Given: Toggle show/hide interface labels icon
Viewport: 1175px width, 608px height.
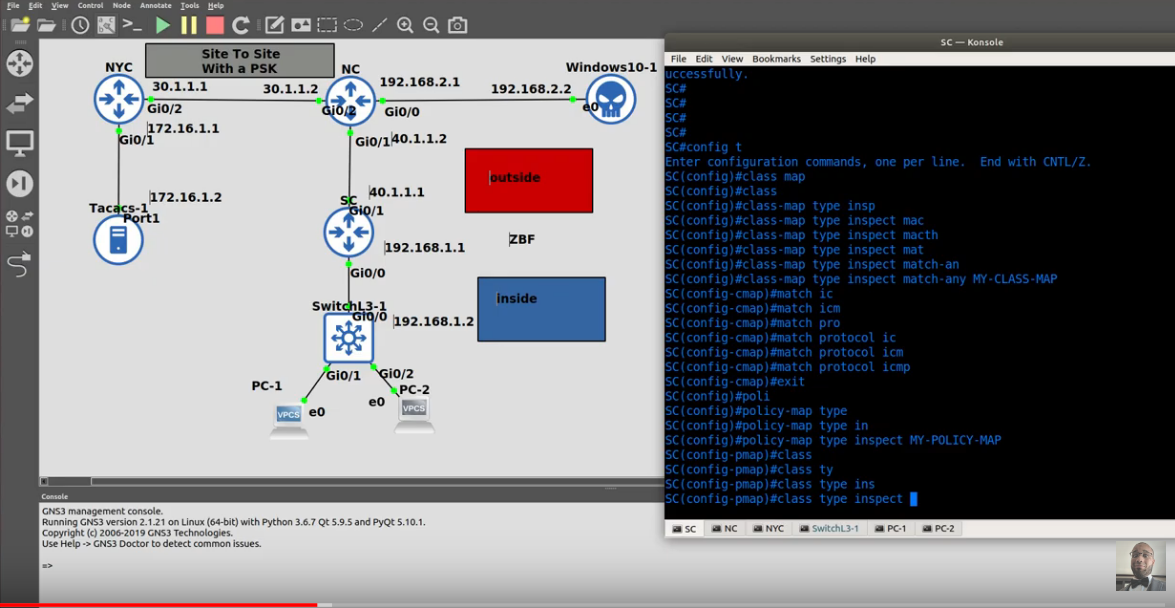Looking at the screenshot, I should (x=106, y=25).
